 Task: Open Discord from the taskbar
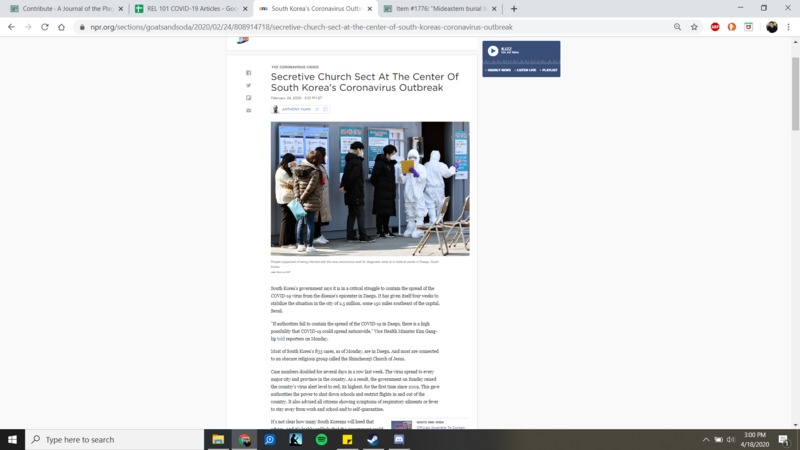click(399, 439)
